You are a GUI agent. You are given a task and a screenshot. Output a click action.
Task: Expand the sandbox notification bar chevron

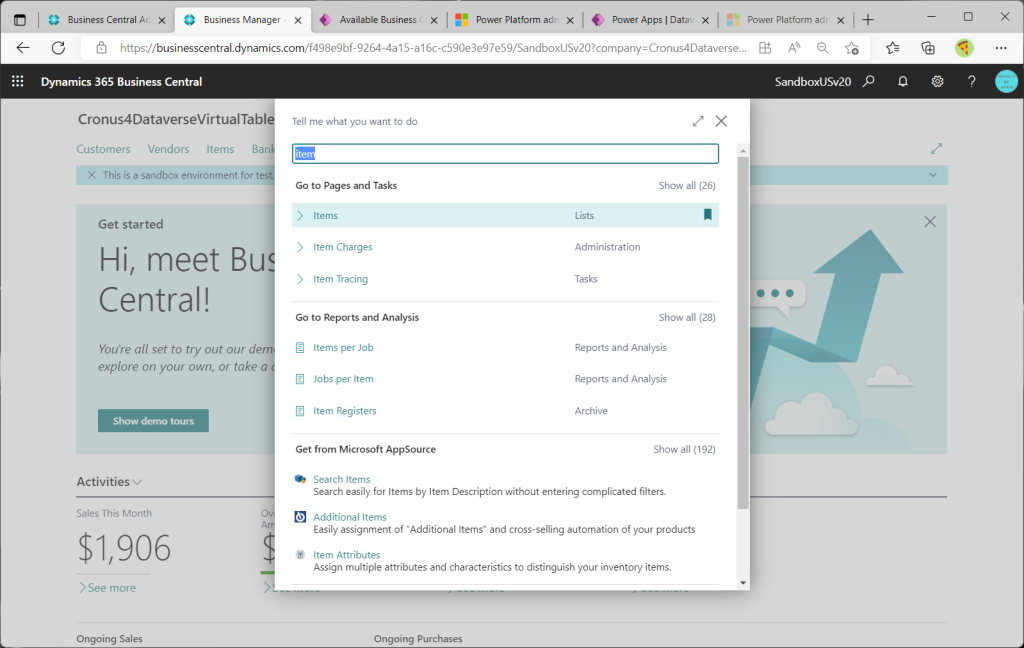pos(933,175)
